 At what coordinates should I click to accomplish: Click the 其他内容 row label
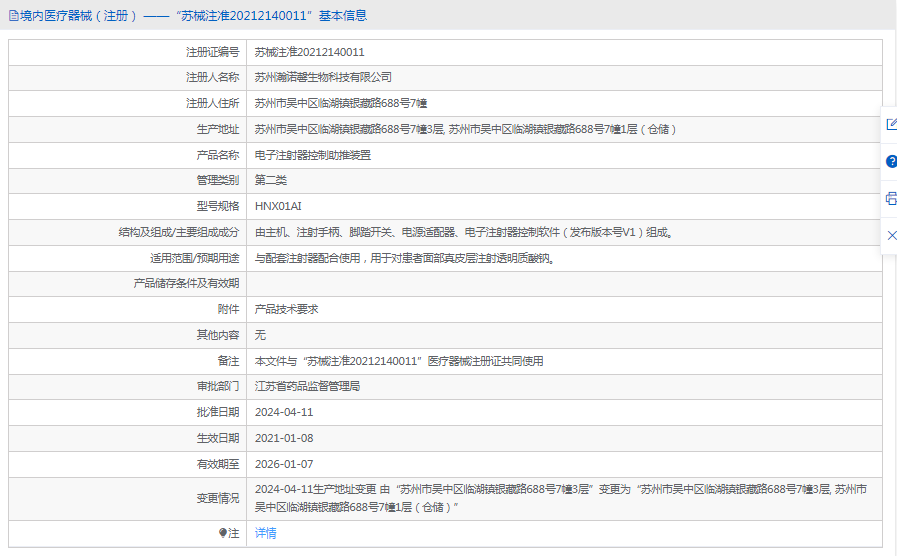pos(217,335)
